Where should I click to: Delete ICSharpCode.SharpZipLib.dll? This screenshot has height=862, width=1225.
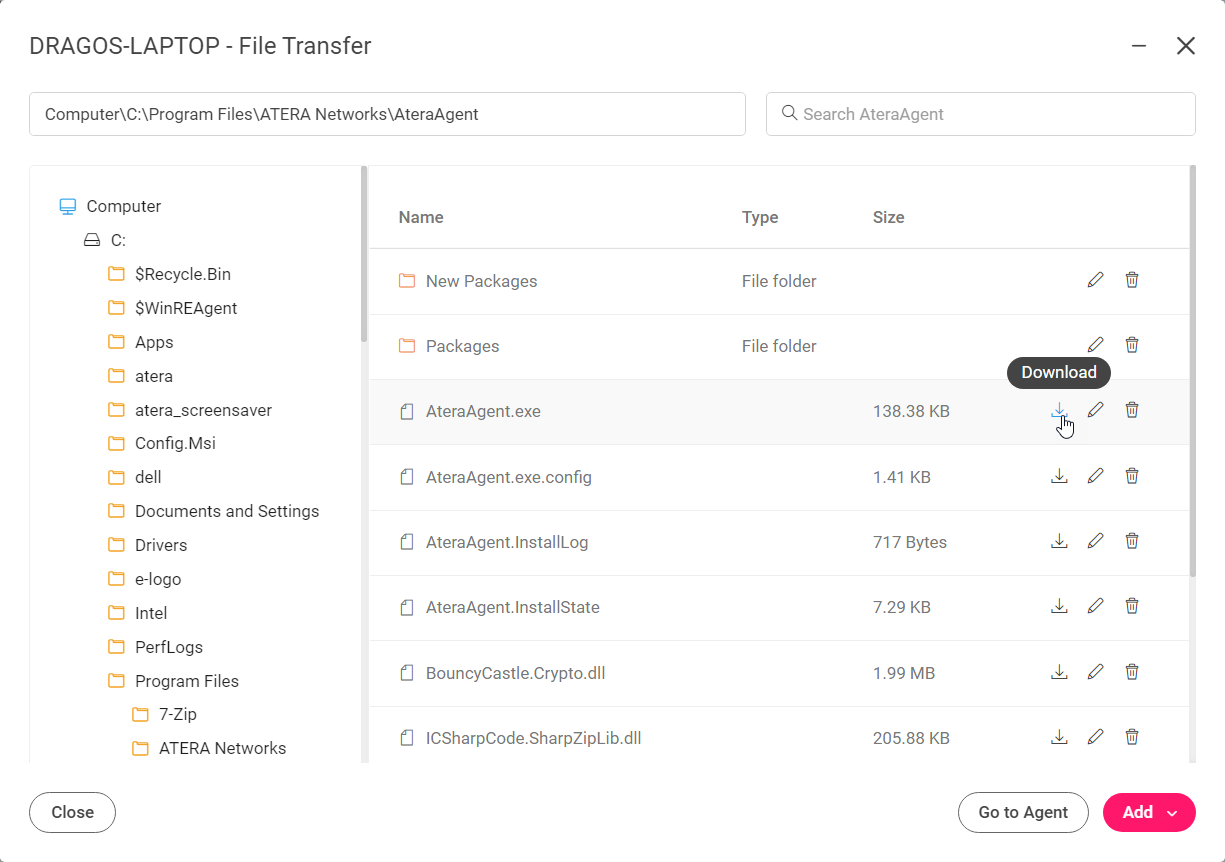click(x=1132, y=737)
